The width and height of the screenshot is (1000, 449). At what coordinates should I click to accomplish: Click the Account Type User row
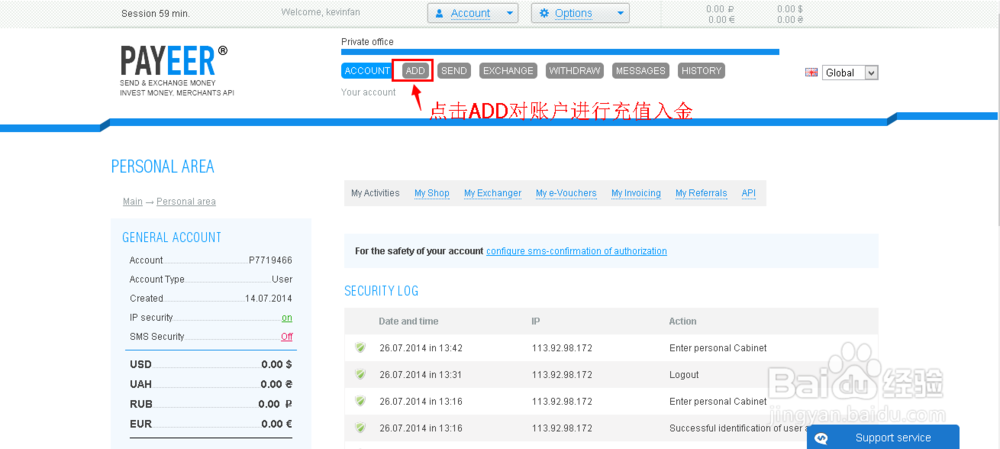210,279
